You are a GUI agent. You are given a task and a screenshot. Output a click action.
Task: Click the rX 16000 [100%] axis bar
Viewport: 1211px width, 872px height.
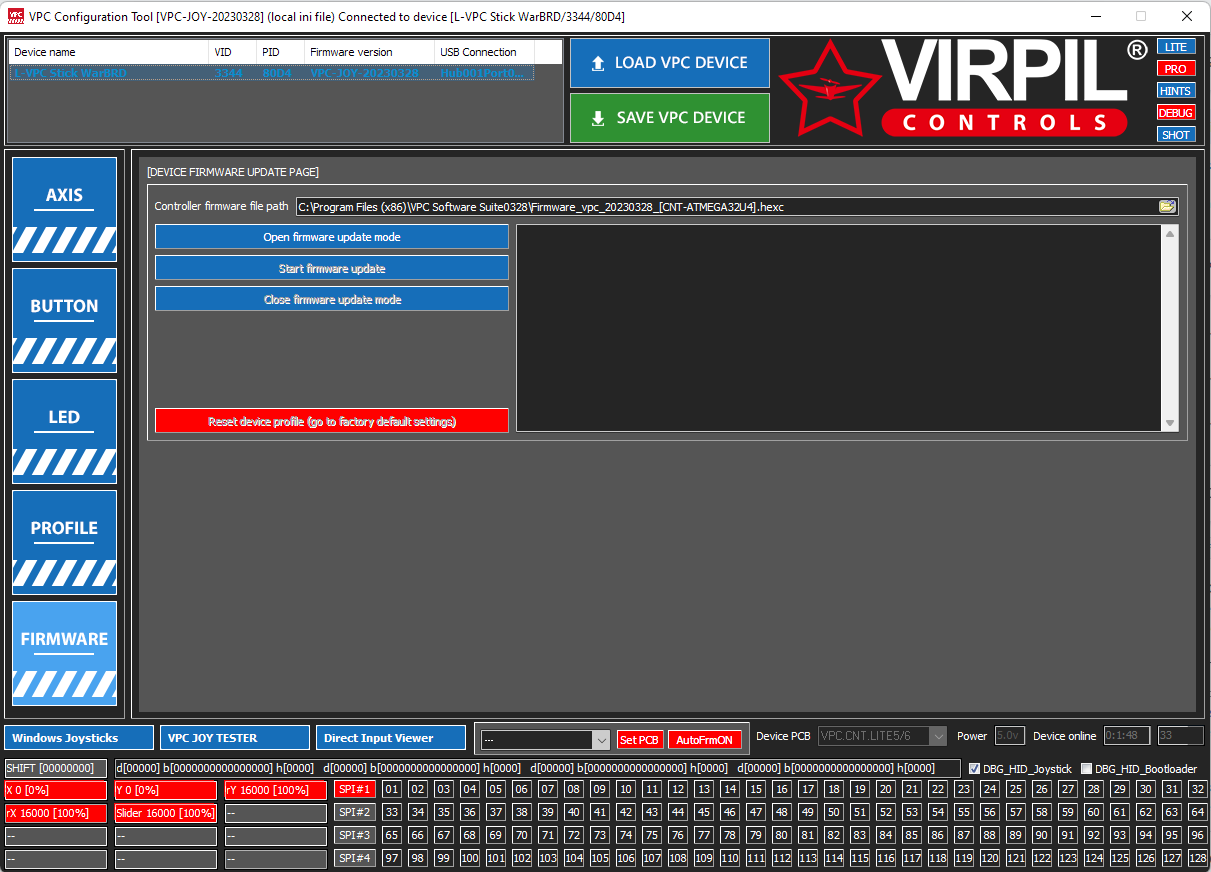(56, 813)
